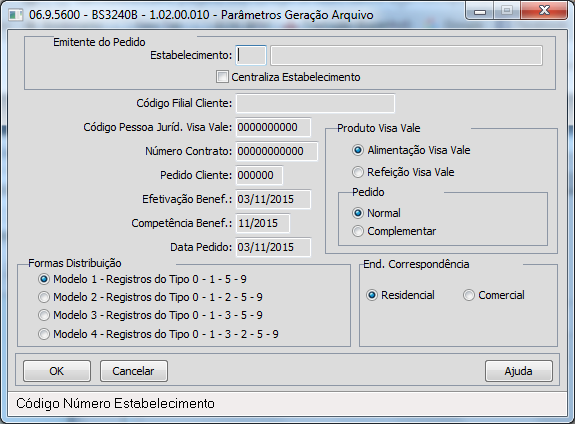Minimize the Parâmetros Geração Arquivo window
The image size is (575, 424).
[479, 11]
